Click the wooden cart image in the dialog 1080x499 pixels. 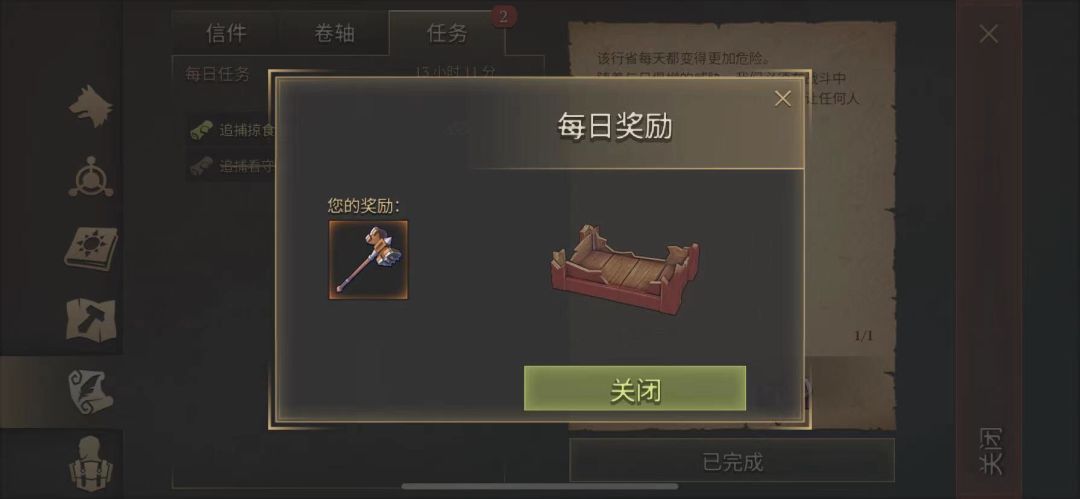coord(625,269)
